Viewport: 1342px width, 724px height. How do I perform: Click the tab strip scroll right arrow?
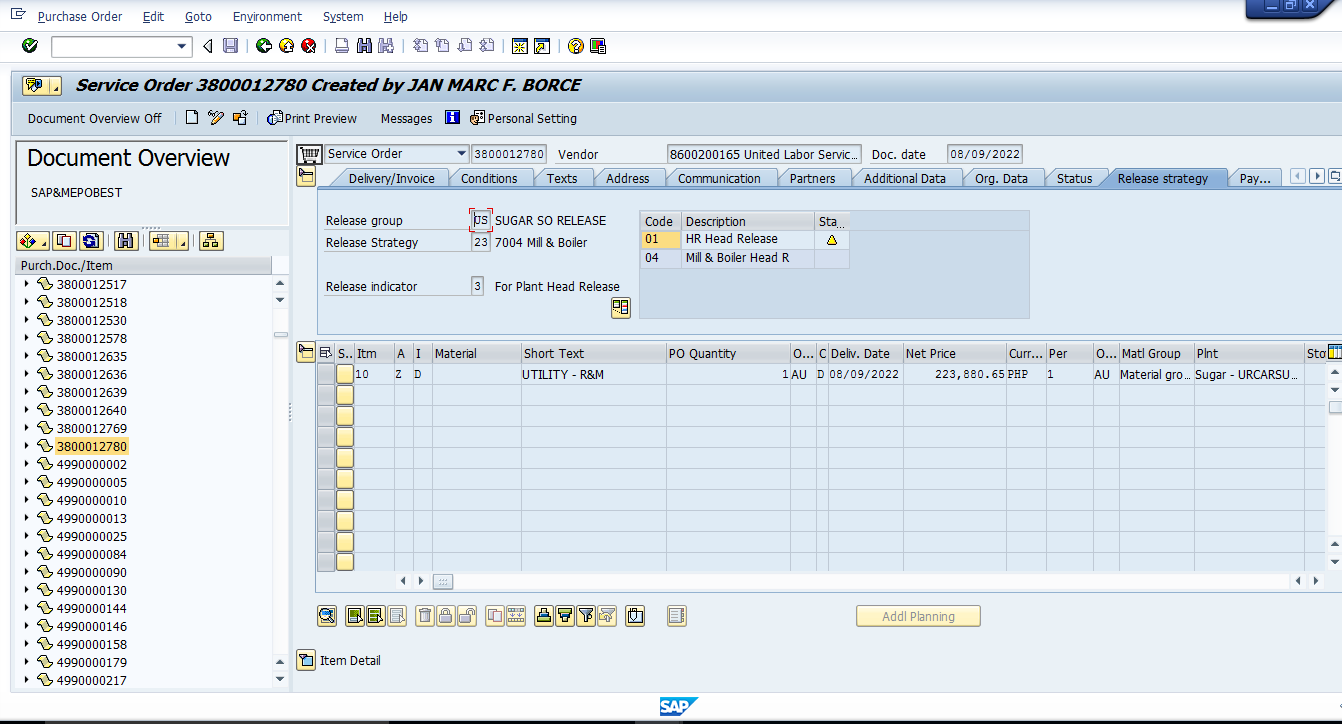(x=1317, y=176)
